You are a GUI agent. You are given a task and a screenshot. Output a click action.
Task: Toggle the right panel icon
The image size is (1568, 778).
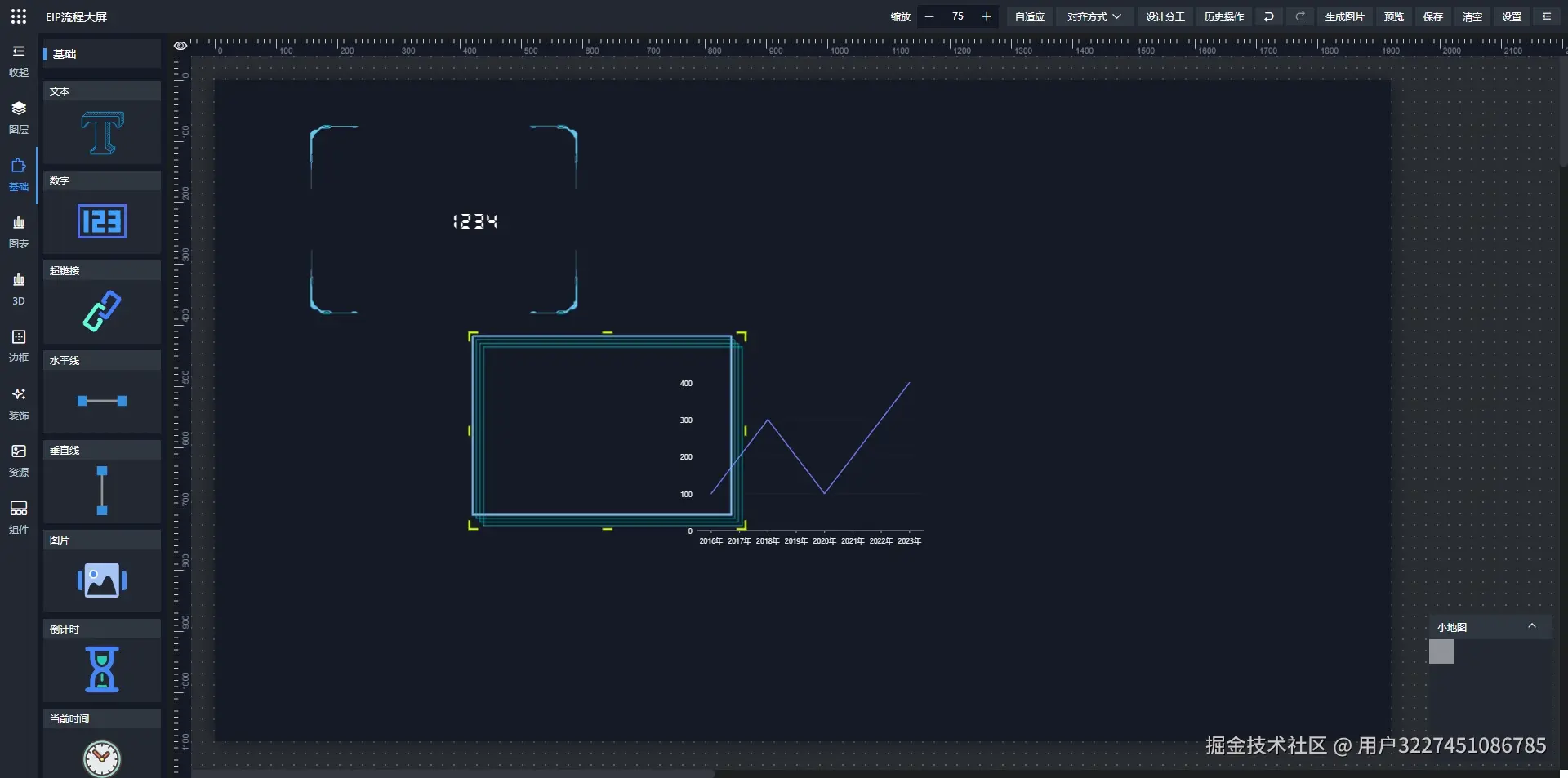coord(1547,16)
